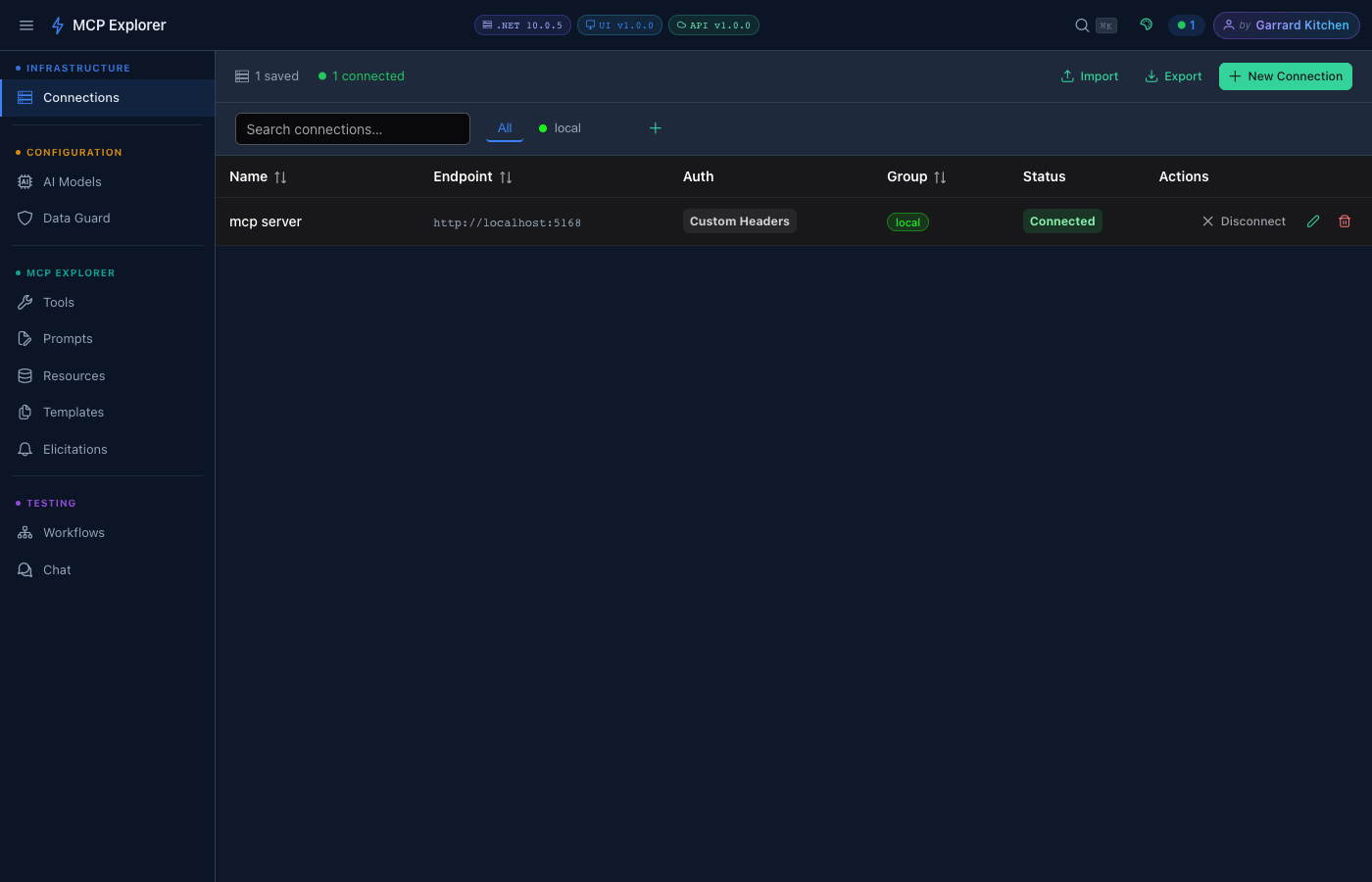The width and height of the screenshot is (1372, 882).
Task: Toggle Endpoint column sorting
Action: coord(506,176)
